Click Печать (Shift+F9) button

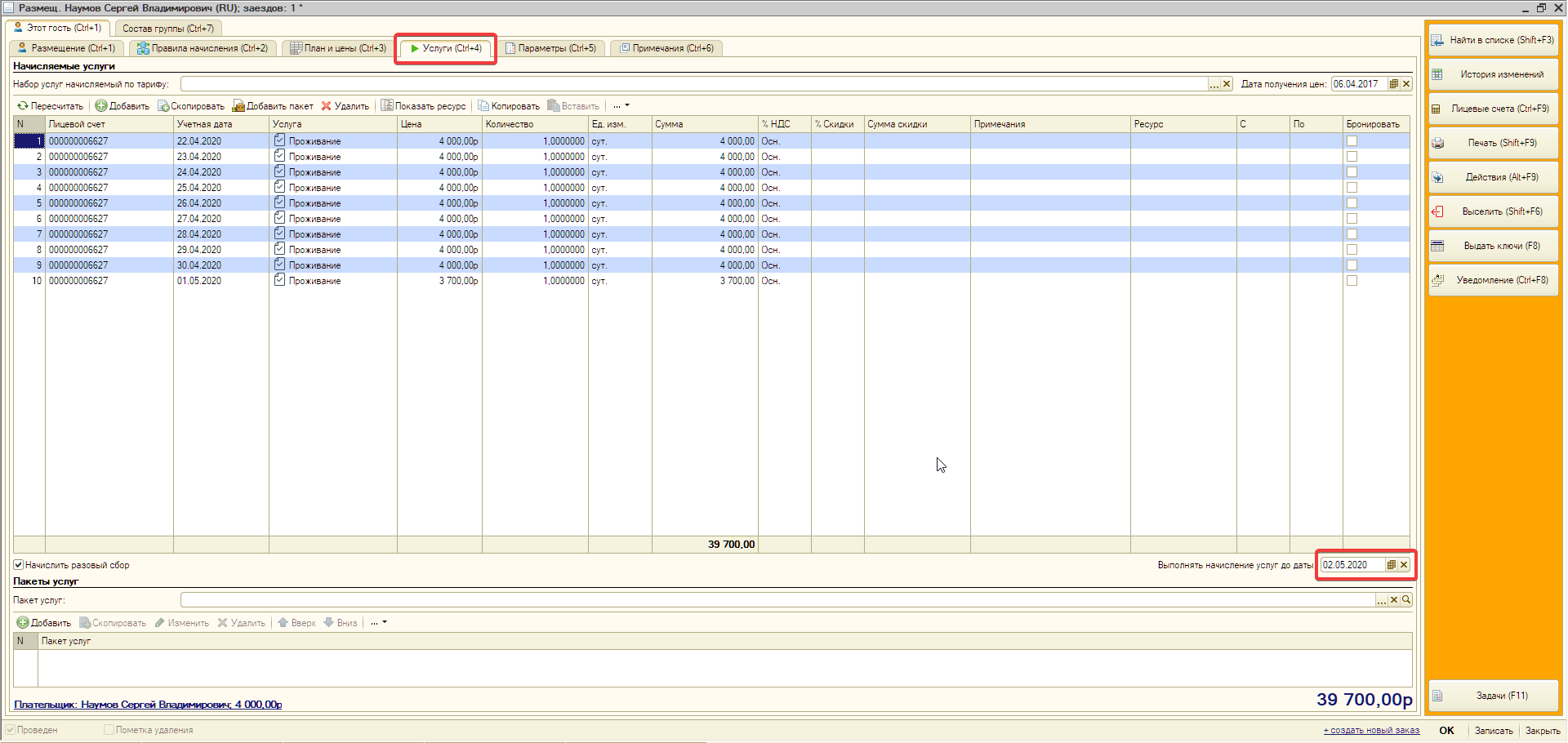[x=1493, y=143]
